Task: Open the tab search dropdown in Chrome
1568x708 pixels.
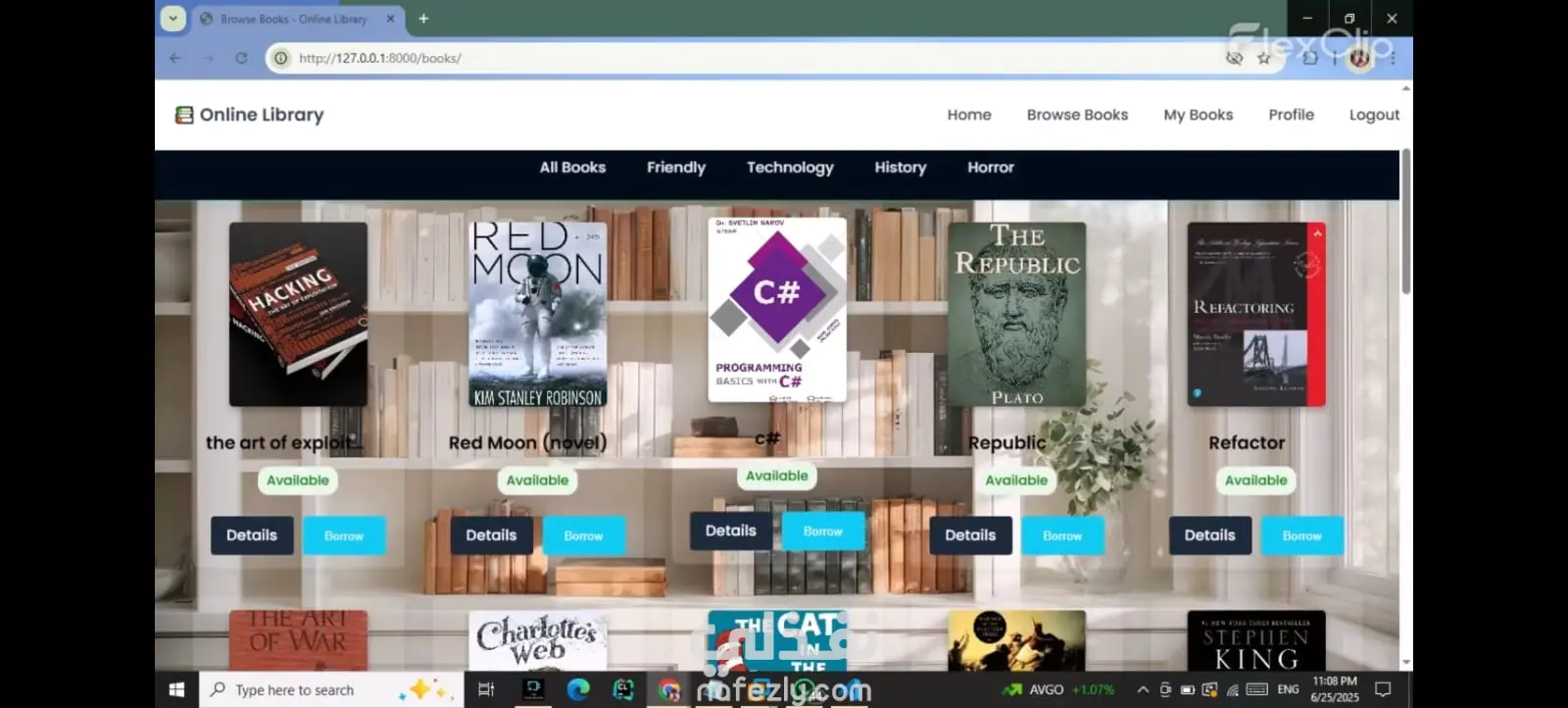Action: click(x=173, y=19)
